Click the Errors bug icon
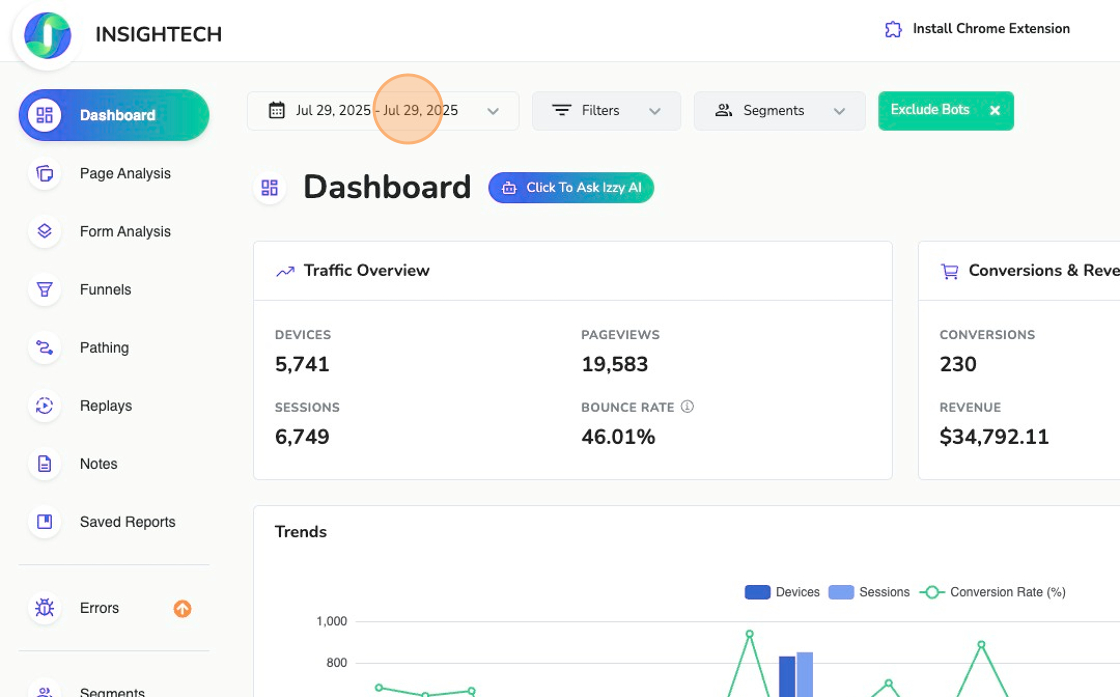Viewport: 1120px width, 697px height. pyautogui.click(x=44, y=608)
